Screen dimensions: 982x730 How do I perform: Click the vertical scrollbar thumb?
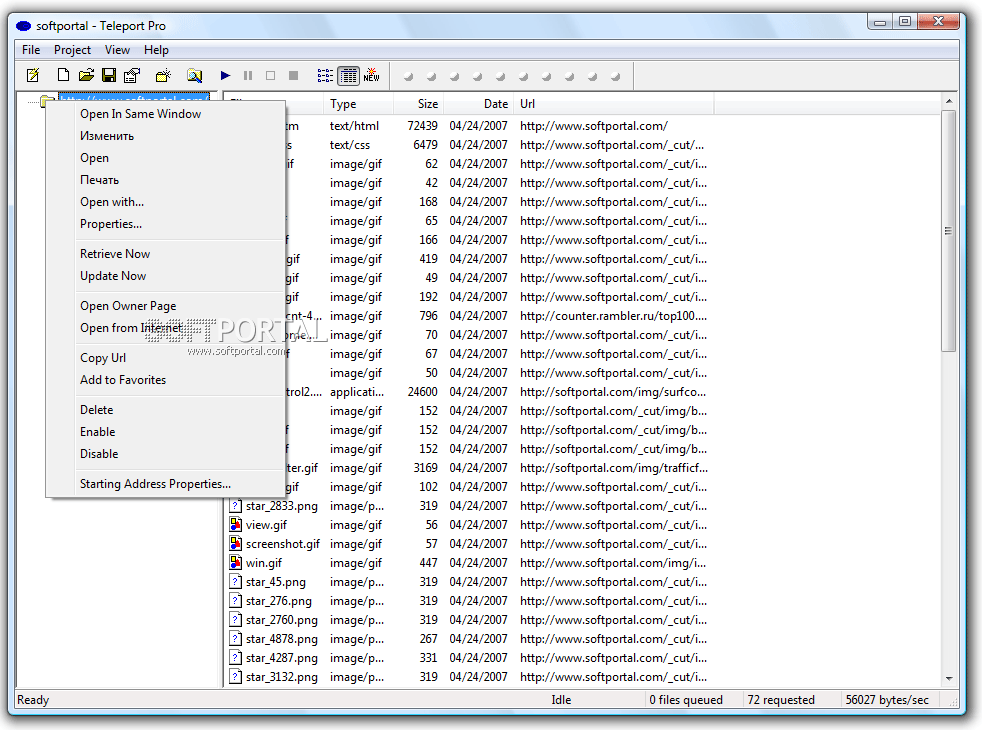pos(949,231)
